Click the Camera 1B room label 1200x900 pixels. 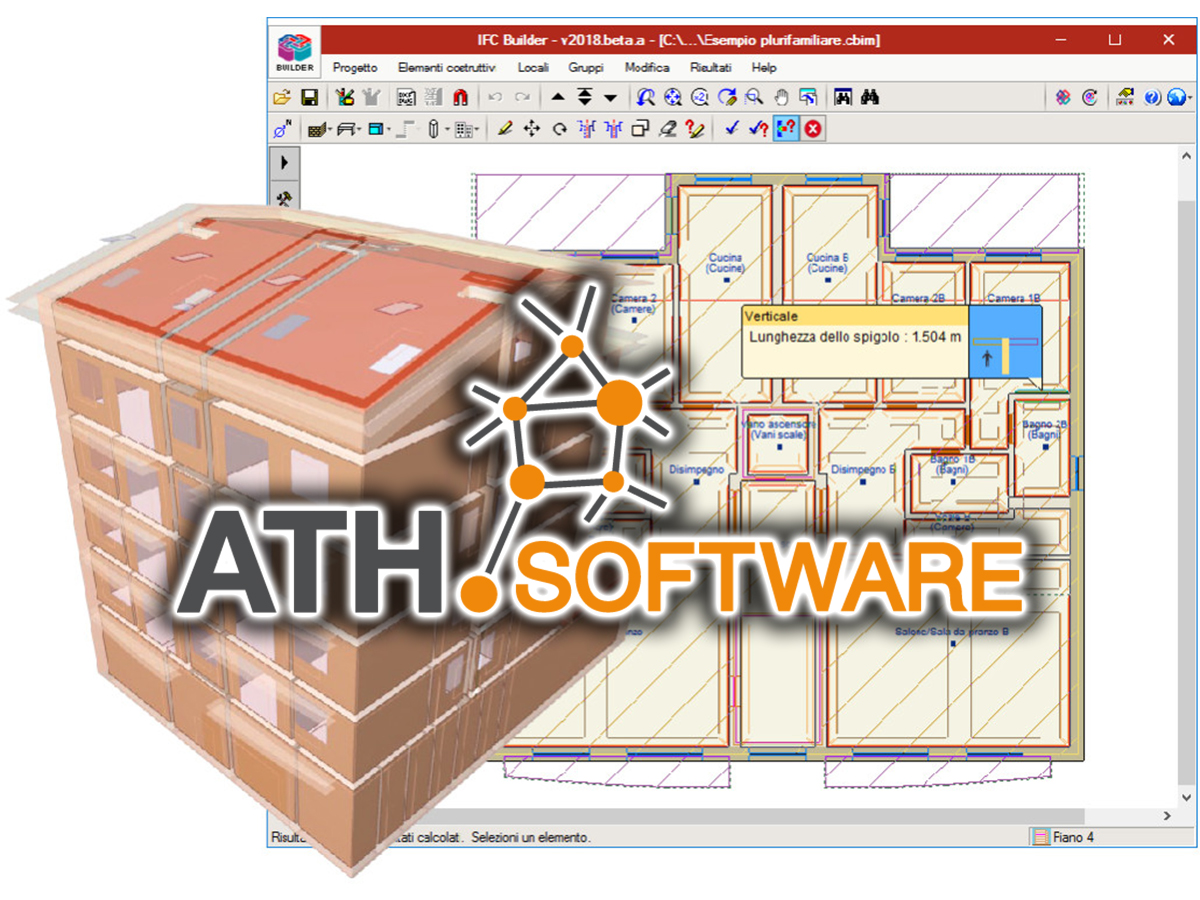(1013, 298)
